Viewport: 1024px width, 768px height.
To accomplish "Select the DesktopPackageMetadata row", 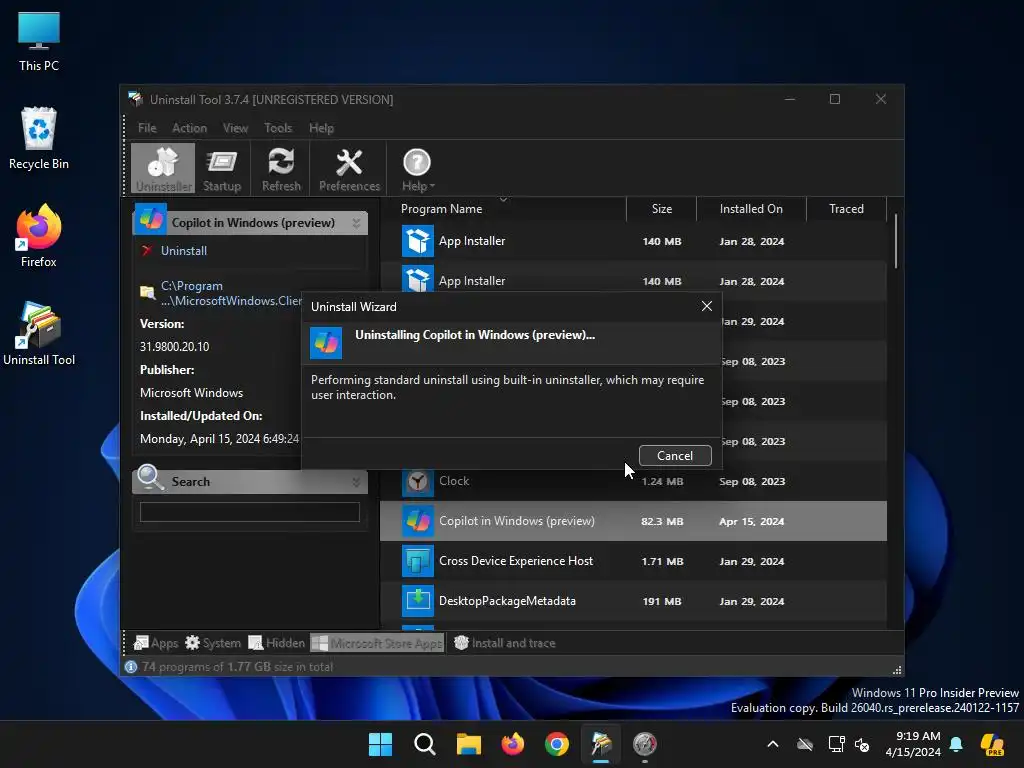I will point(633,601).
